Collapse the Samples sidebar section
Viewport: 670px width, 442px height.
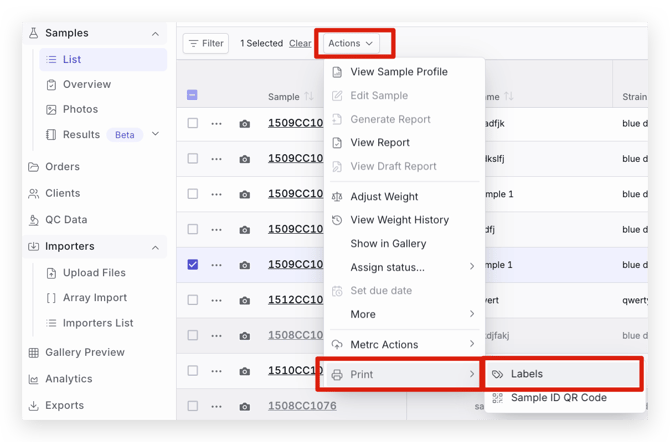click(156, 34)
